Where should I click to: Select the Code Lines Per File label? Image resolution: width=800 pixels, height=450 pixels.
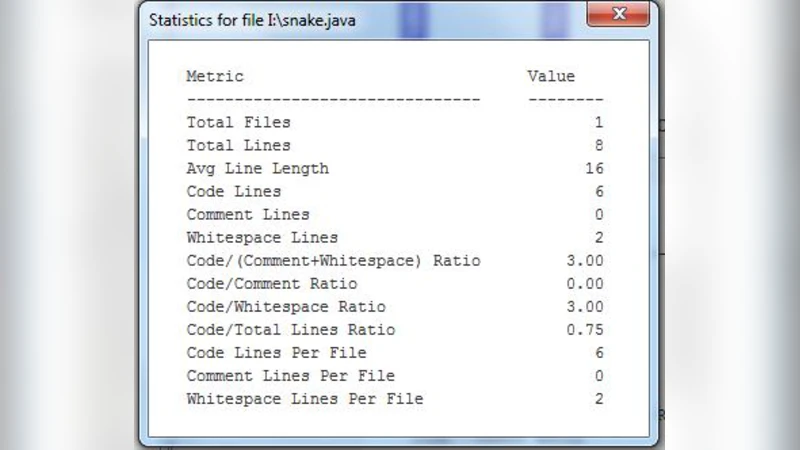click(276, 353)
